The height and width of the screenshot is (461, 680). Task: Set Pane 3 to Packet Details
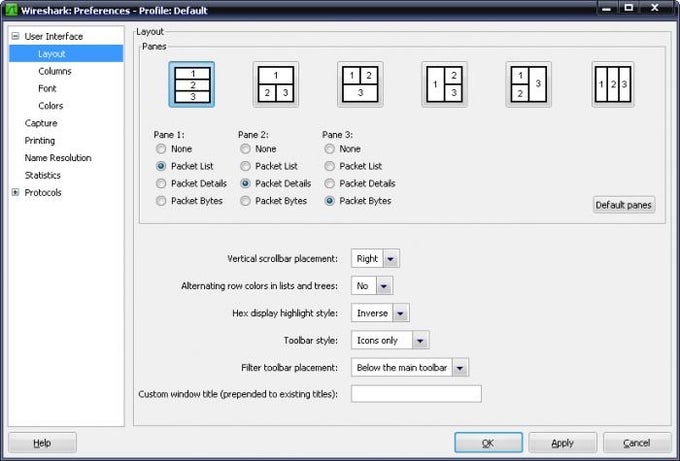click(329, 183)
